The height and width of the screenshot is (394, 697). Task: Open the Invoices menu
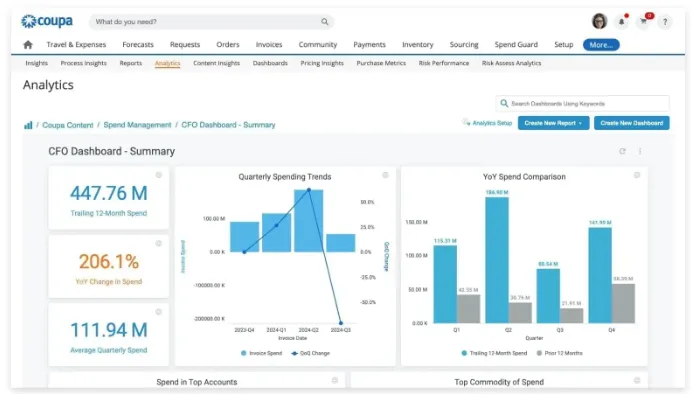point(269,44)
